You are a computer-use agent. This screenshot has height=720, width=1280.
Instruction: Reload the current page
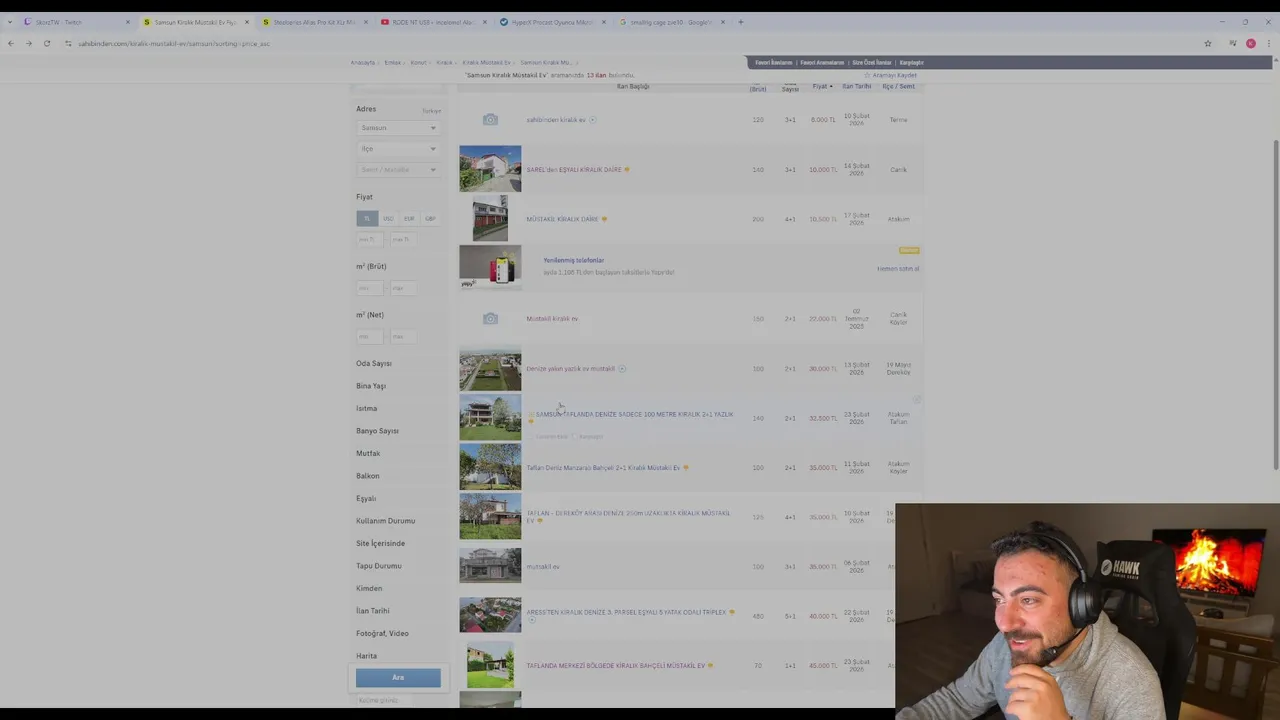pos(46,43)
